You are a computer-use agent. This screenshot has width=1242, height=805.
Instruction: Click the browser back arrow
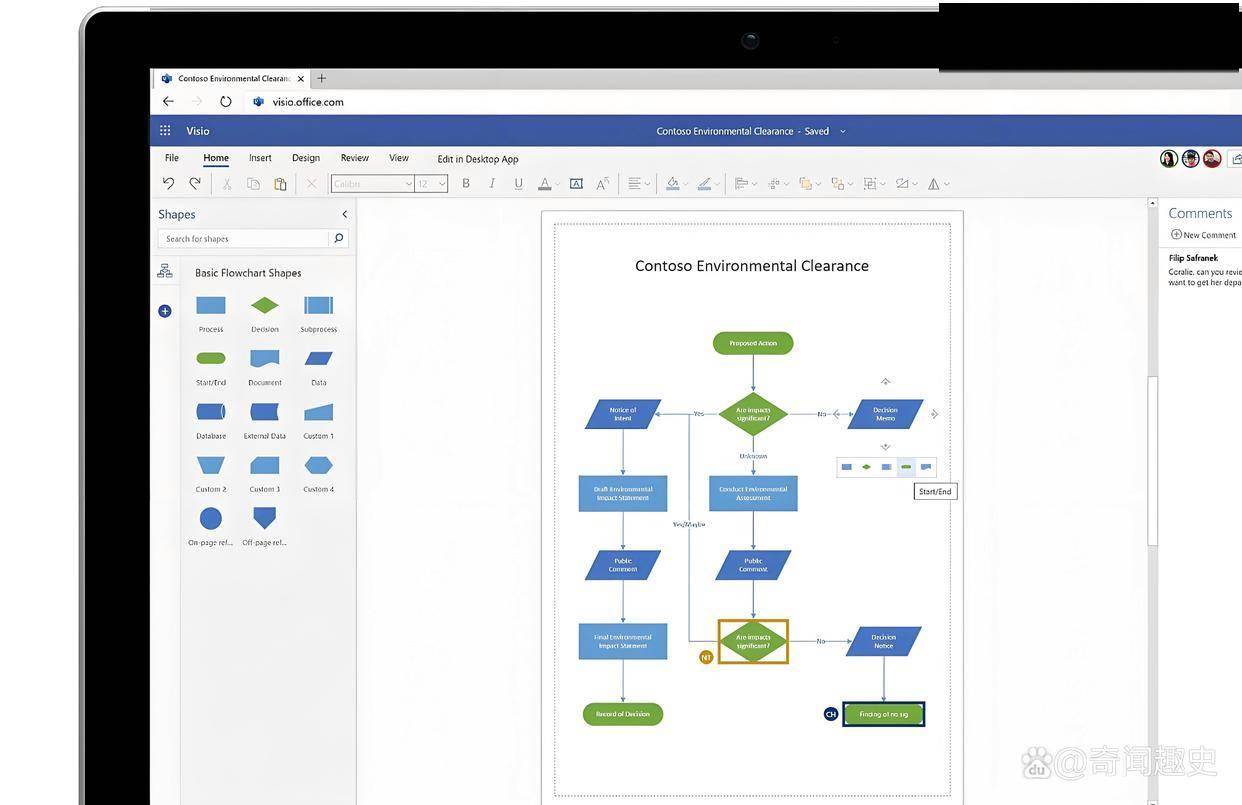click(168, 101)
